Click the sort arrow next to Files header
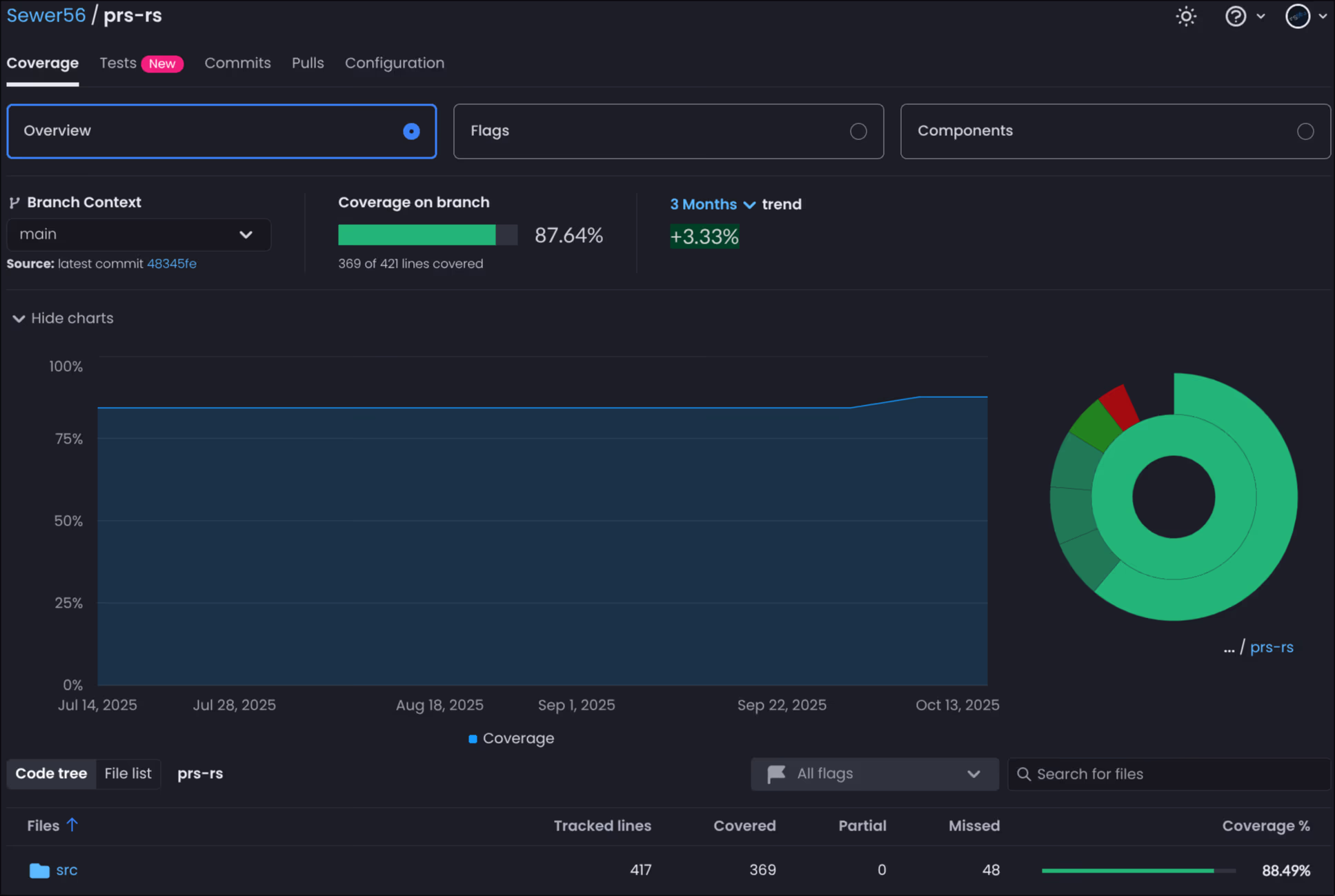 tap(73, 825)
